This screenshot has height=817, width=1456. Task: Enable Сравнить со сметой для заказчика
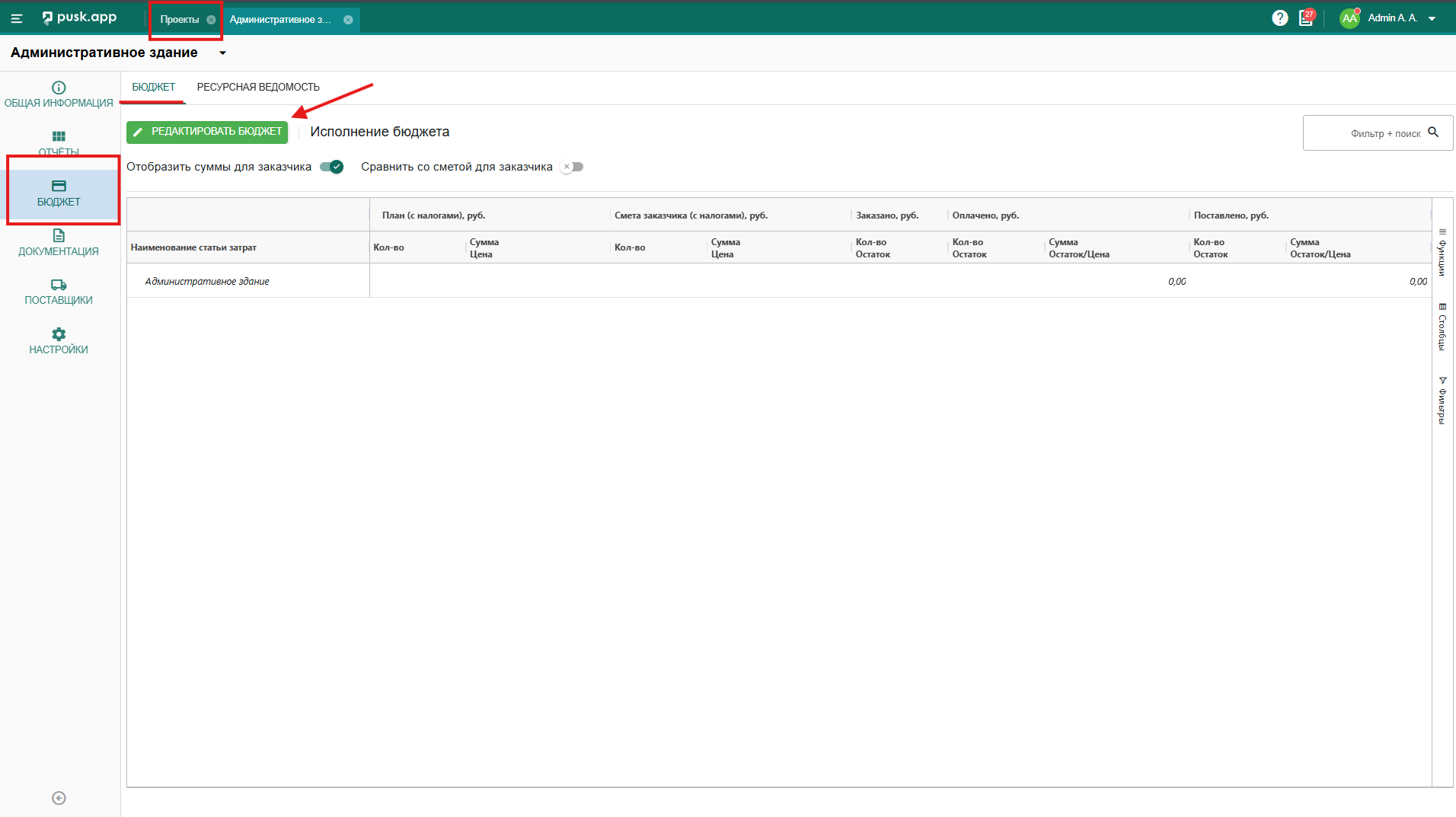pyautogui.click(x=572, y=167)
